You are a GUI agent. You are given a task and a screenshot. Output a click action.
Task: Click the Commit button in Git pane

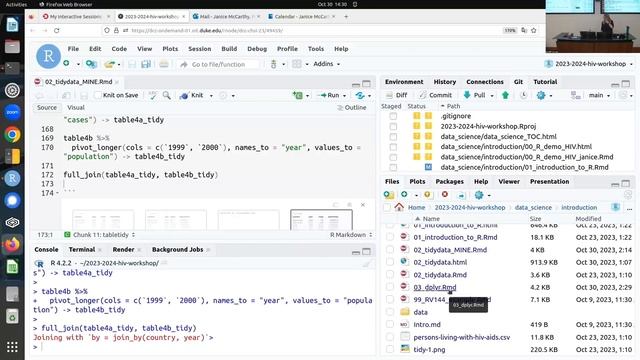coord(435,95)
